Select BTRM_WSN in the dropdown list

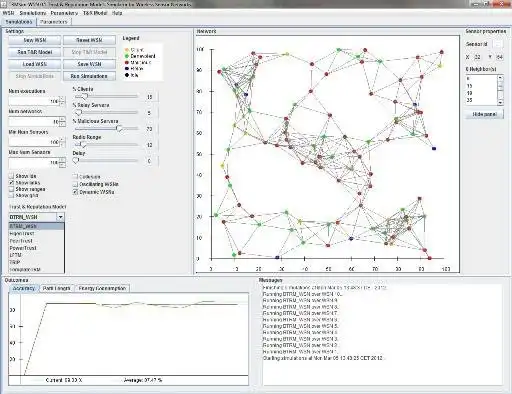pos(36,226)
